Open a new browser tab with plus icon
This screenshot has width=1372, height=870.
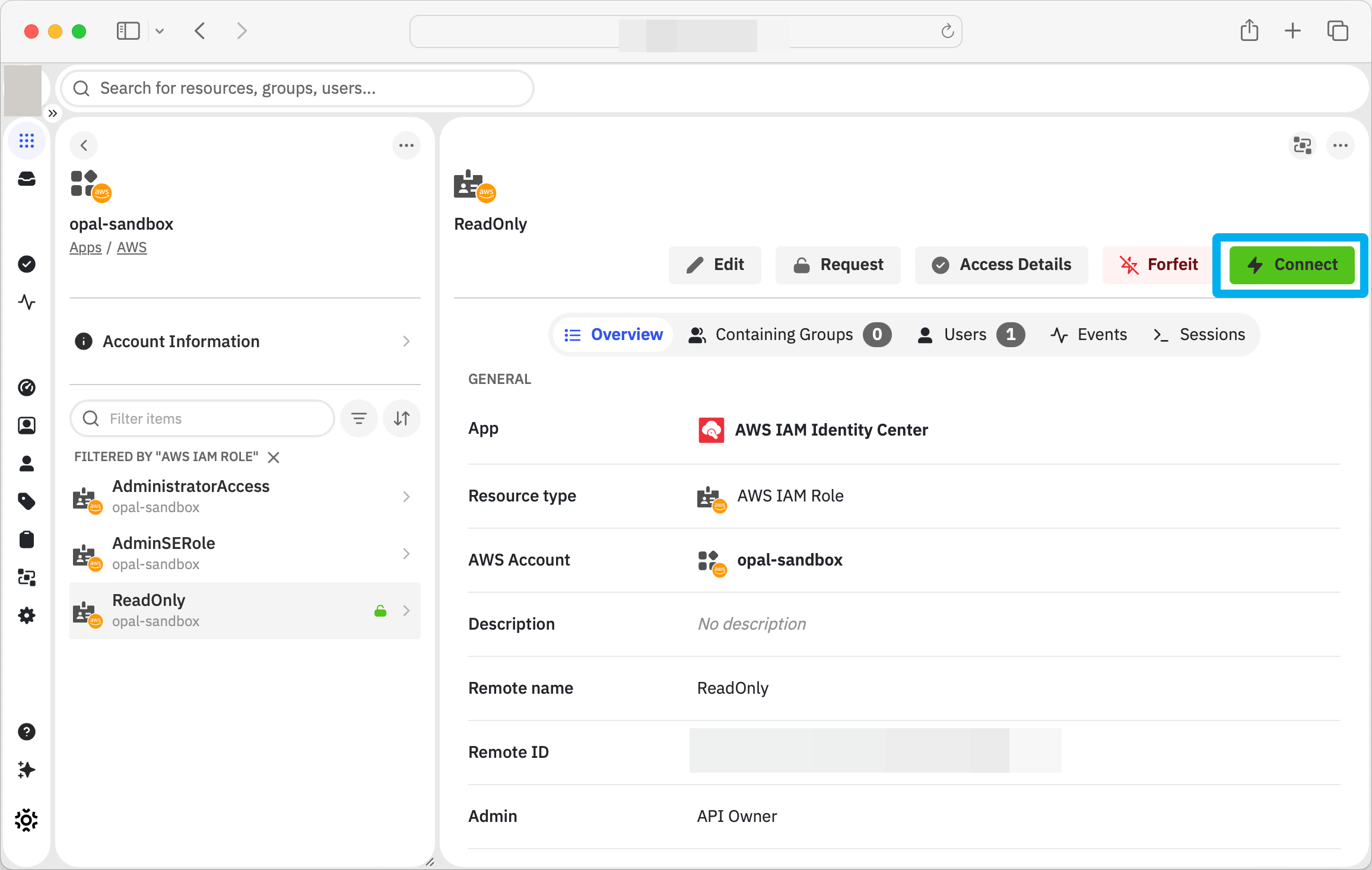pos(1292,31)
